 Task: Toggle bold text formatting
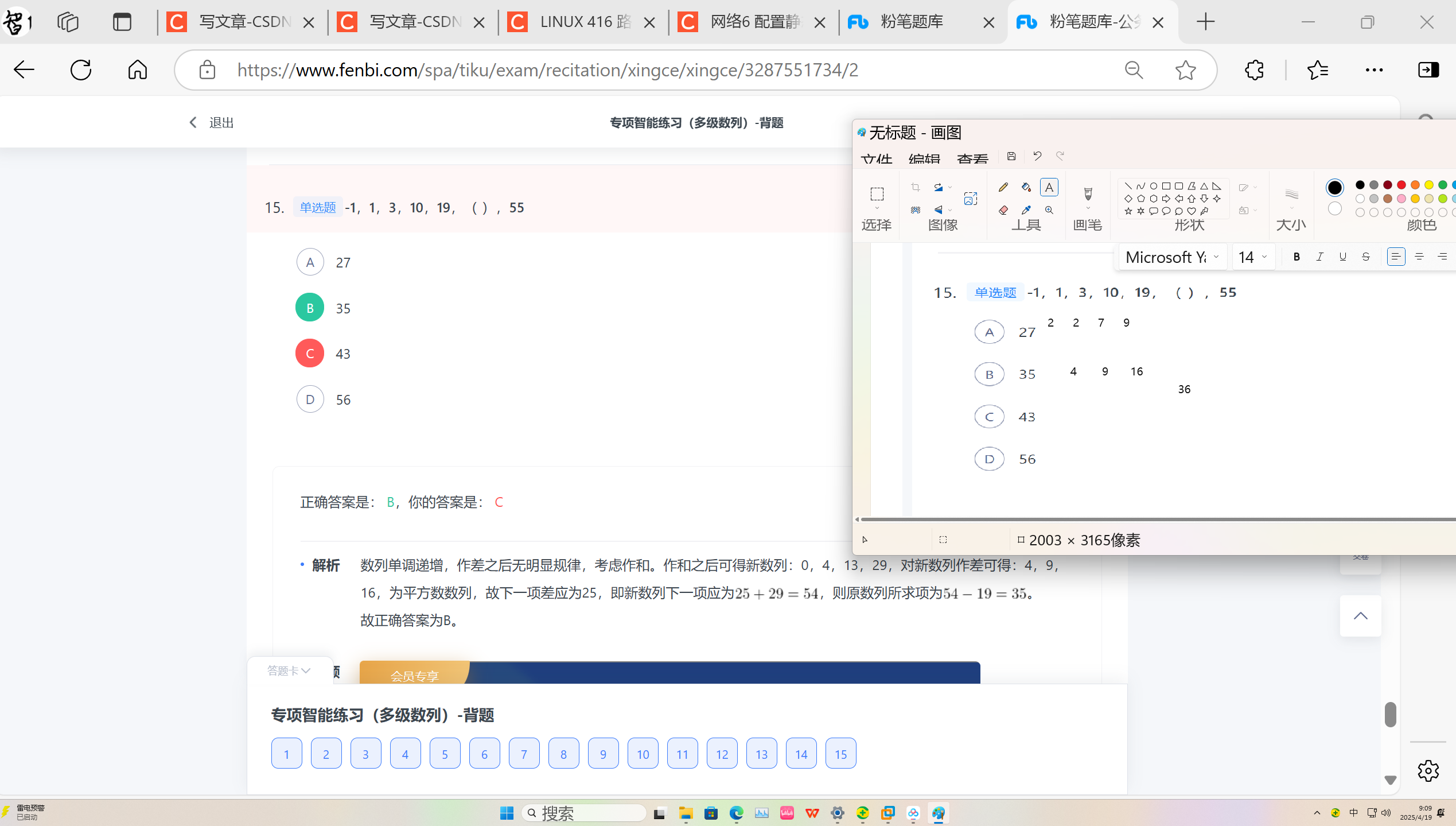pyautogui.click(x=1297, y=257)
